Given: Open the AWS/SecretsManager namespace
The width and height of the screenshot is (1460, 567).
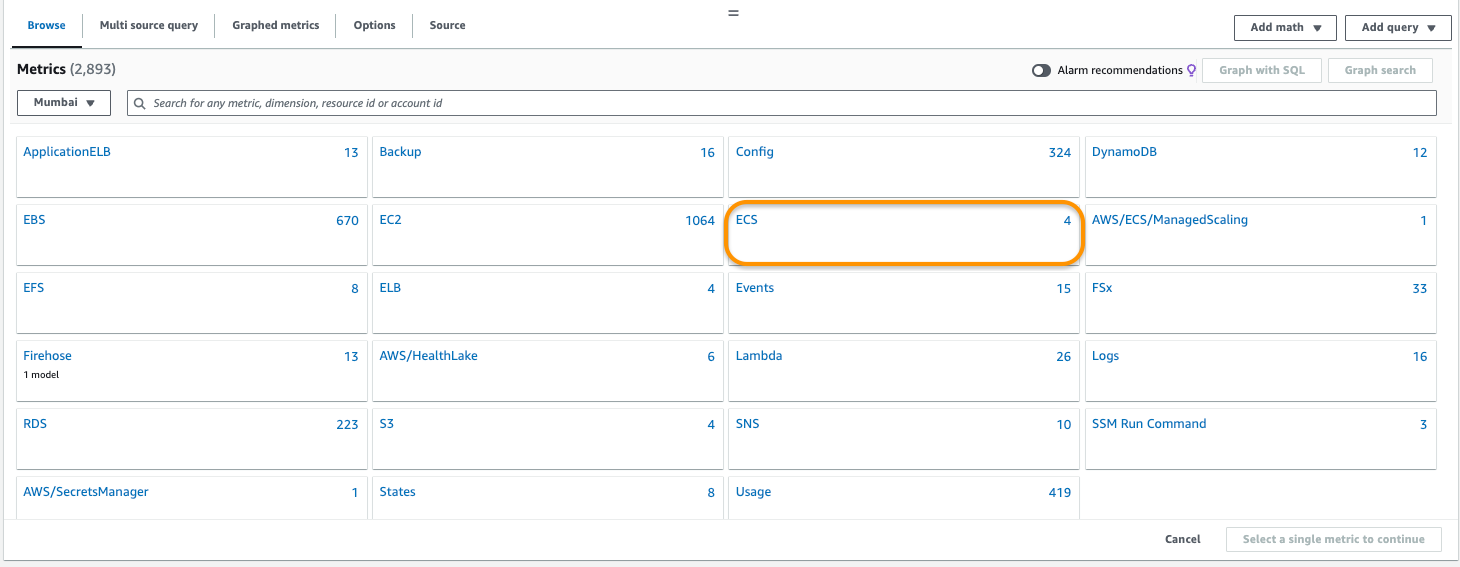Looking at the screenshot, I should pos(192,498).
